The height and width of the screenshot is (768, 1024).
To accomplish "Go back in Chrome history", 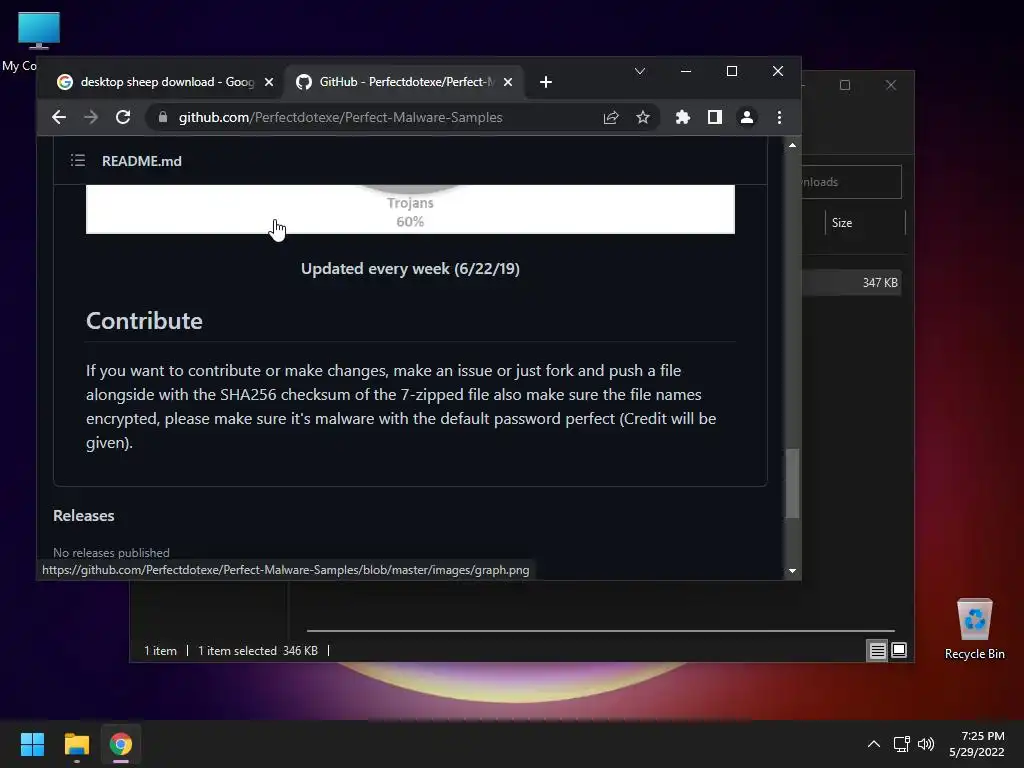I will [x=59, y=118].
